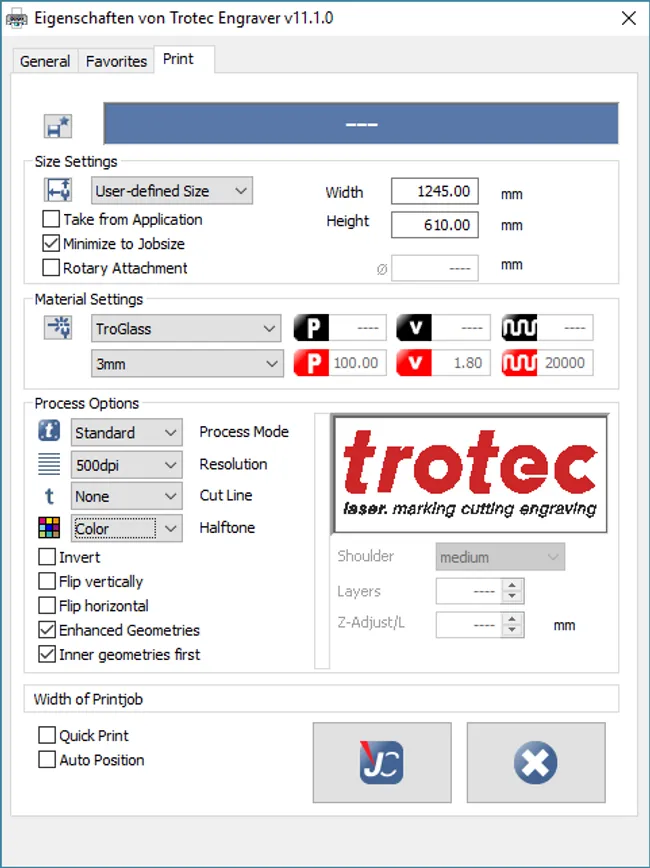
Task: Enable Take from Application checkbox
Action: click(51, 219)
